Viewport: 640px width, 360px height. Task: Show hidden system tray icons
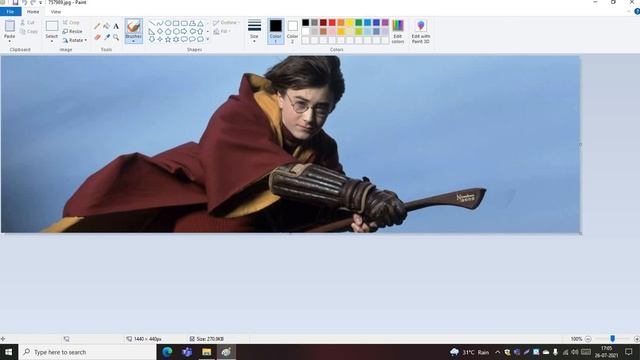[497, 352]
